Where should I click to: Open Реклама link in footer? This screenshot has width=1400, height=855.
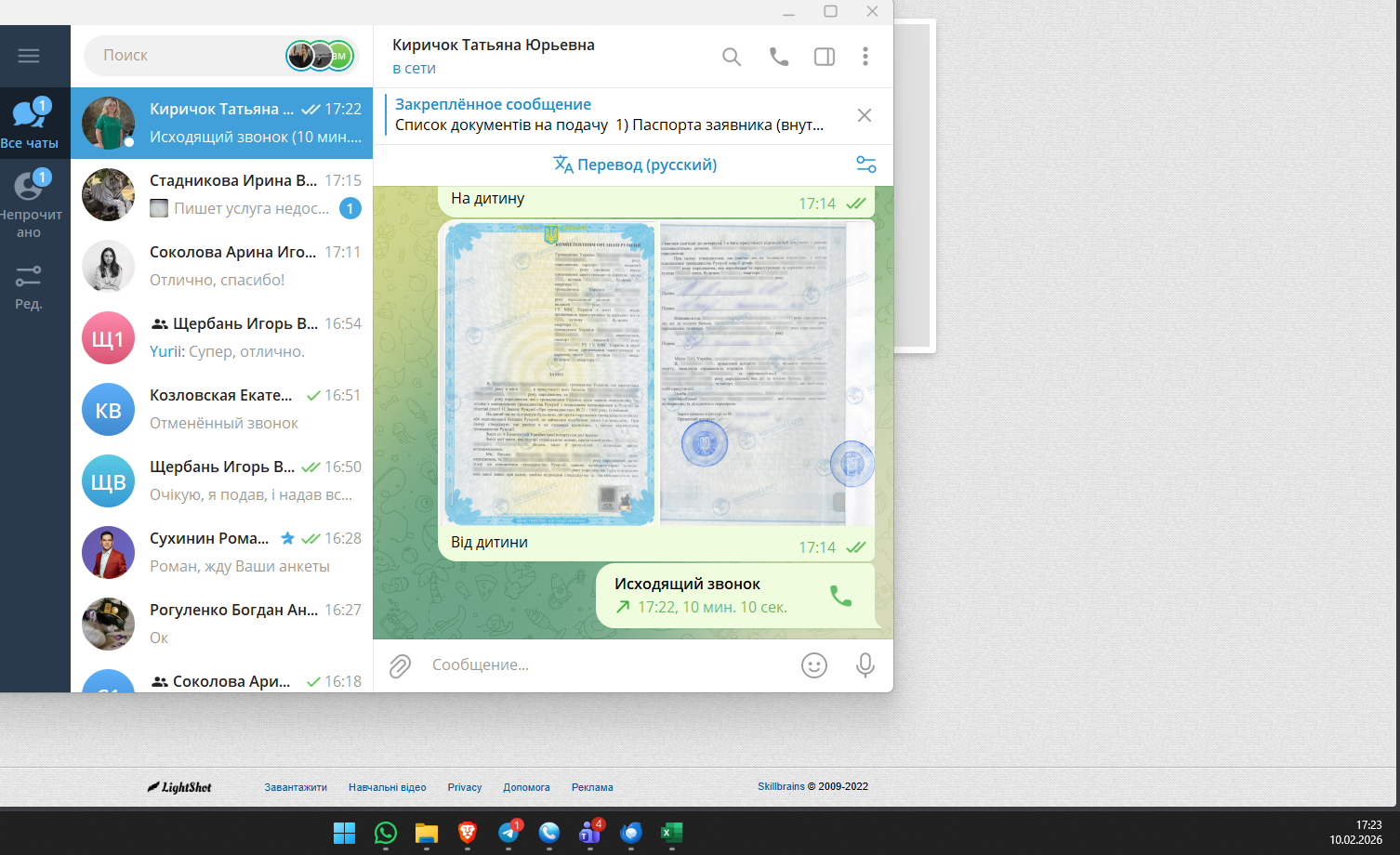592,787
